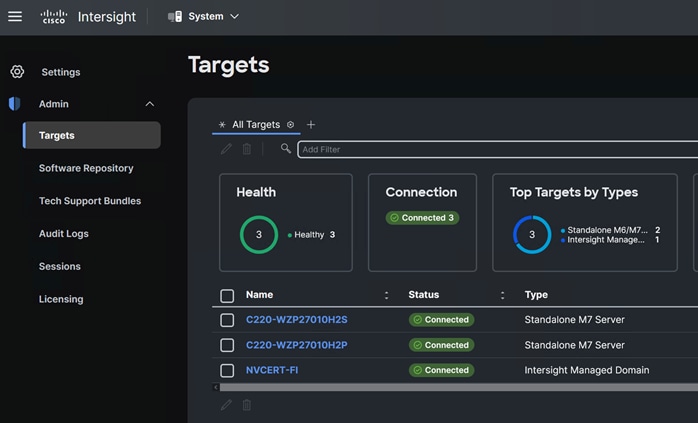Click the table horizontal scrollbar
Image resolution: width=698 pixels, height=423 pixels.
pyautogui.click(x=459, y=387)
